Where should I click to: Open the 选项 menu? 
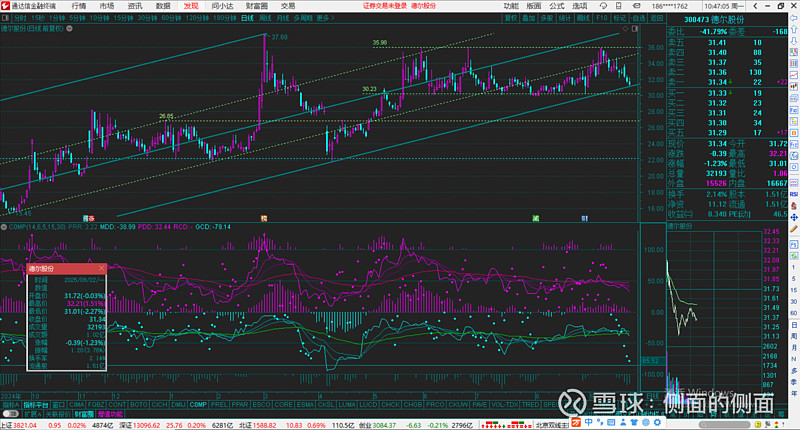[580, 6]
